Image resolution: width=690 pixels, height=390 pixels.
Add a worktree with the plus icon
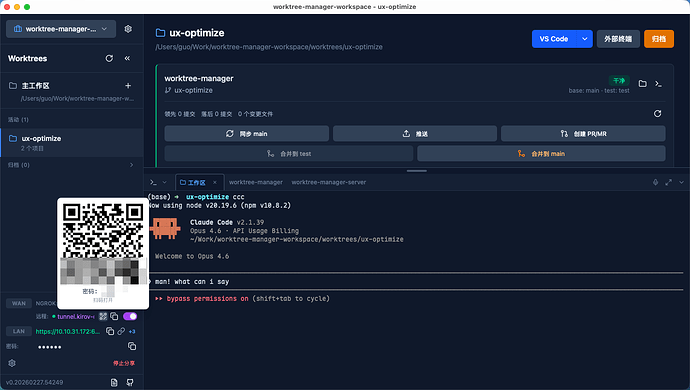[128, 85]
